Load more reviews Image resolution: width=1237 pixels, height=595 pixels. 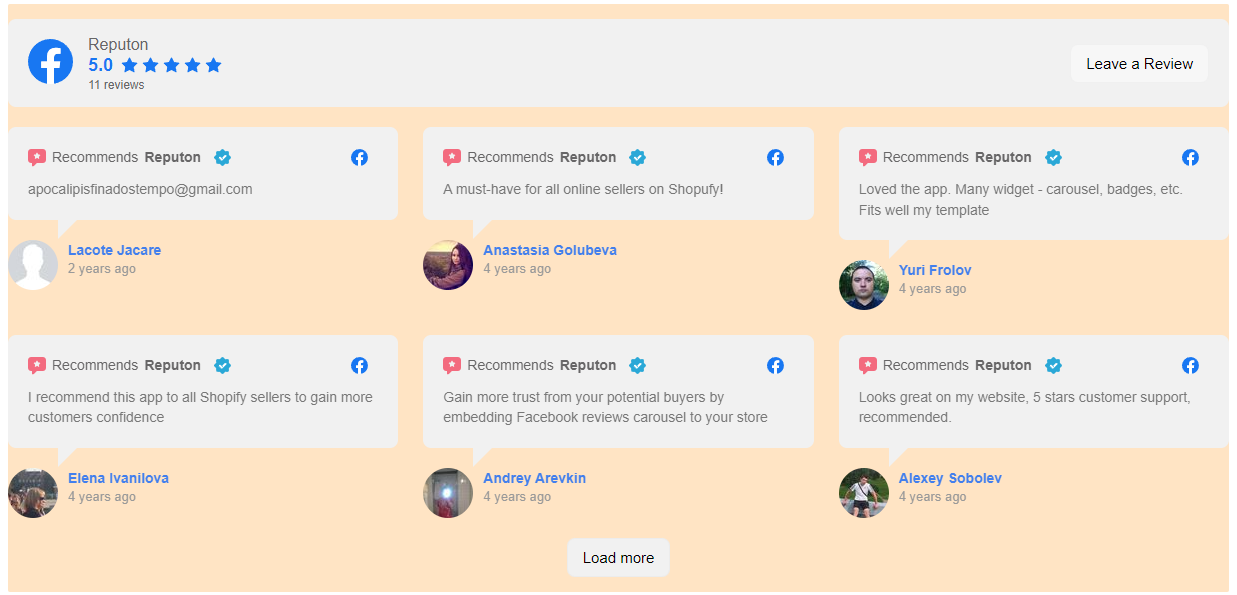pyautogui.click(x=618, y=557)
